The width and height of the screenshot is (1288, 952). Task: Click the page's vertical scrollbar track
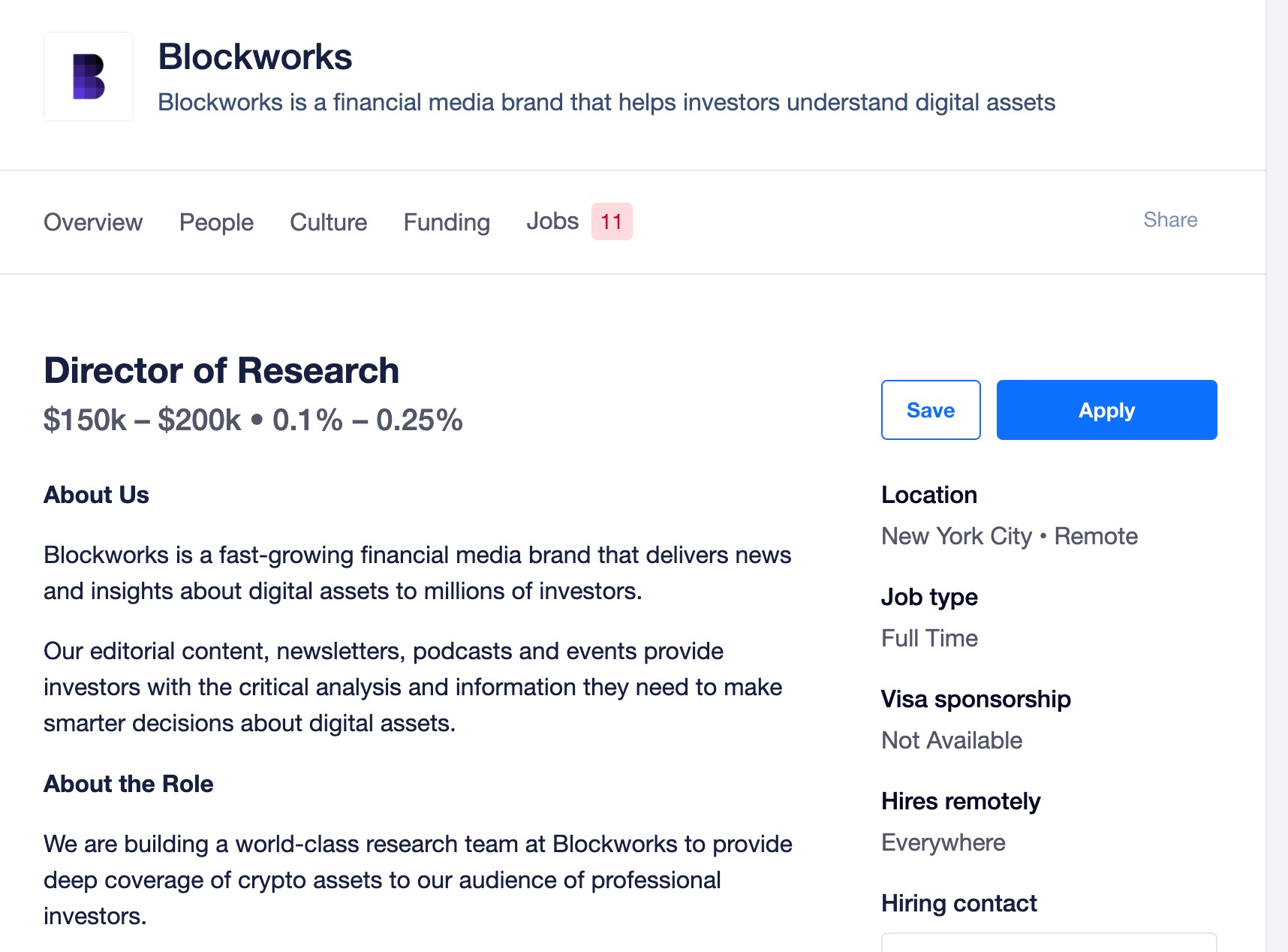pyautogui.click(x=1277, y=476)
